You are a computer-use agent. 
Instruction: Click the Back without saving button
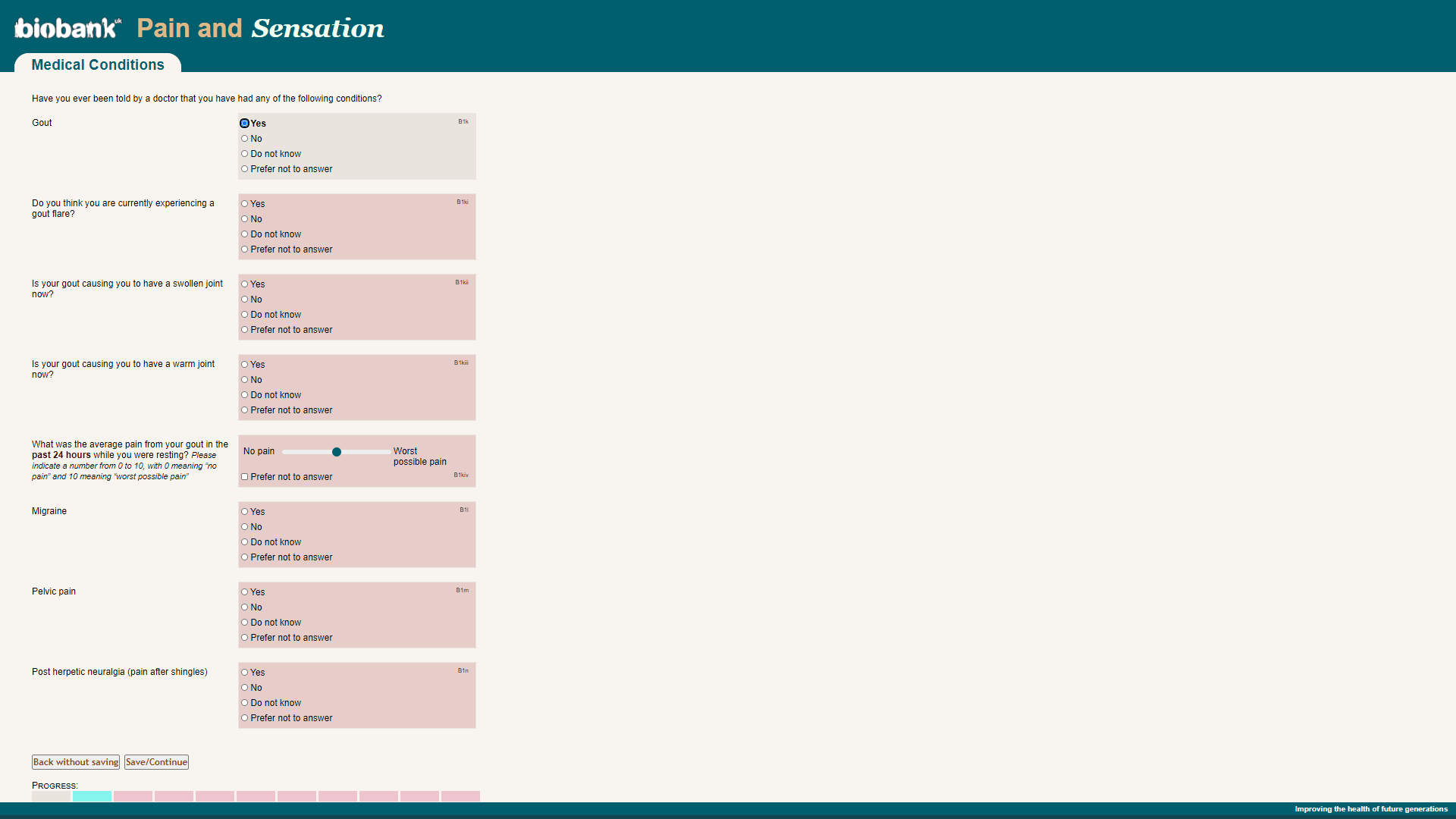pyautogui.click(x=76, y=762)
